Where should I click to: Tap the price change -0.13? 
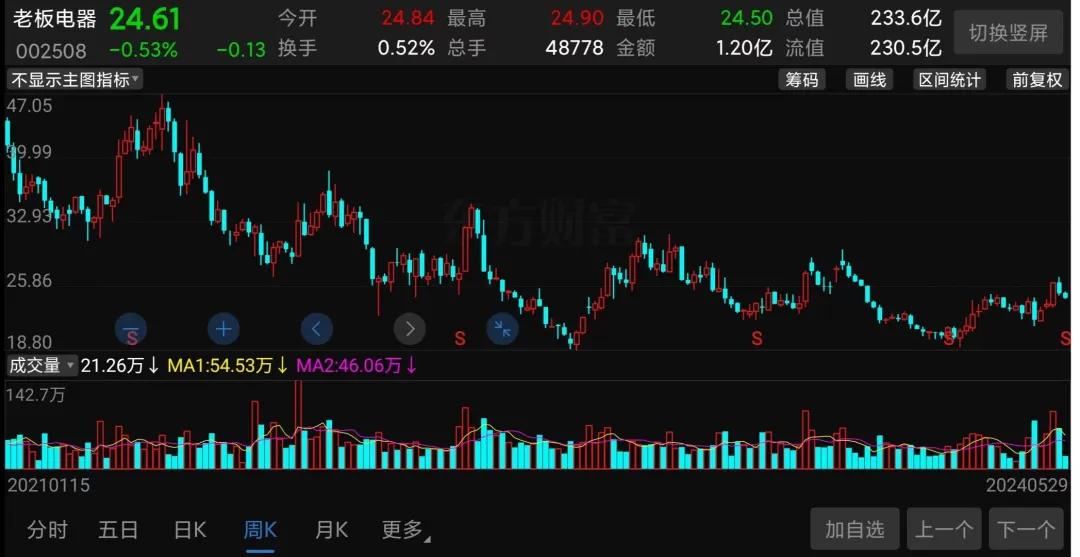pyautogui.click(x=241, y=50)
